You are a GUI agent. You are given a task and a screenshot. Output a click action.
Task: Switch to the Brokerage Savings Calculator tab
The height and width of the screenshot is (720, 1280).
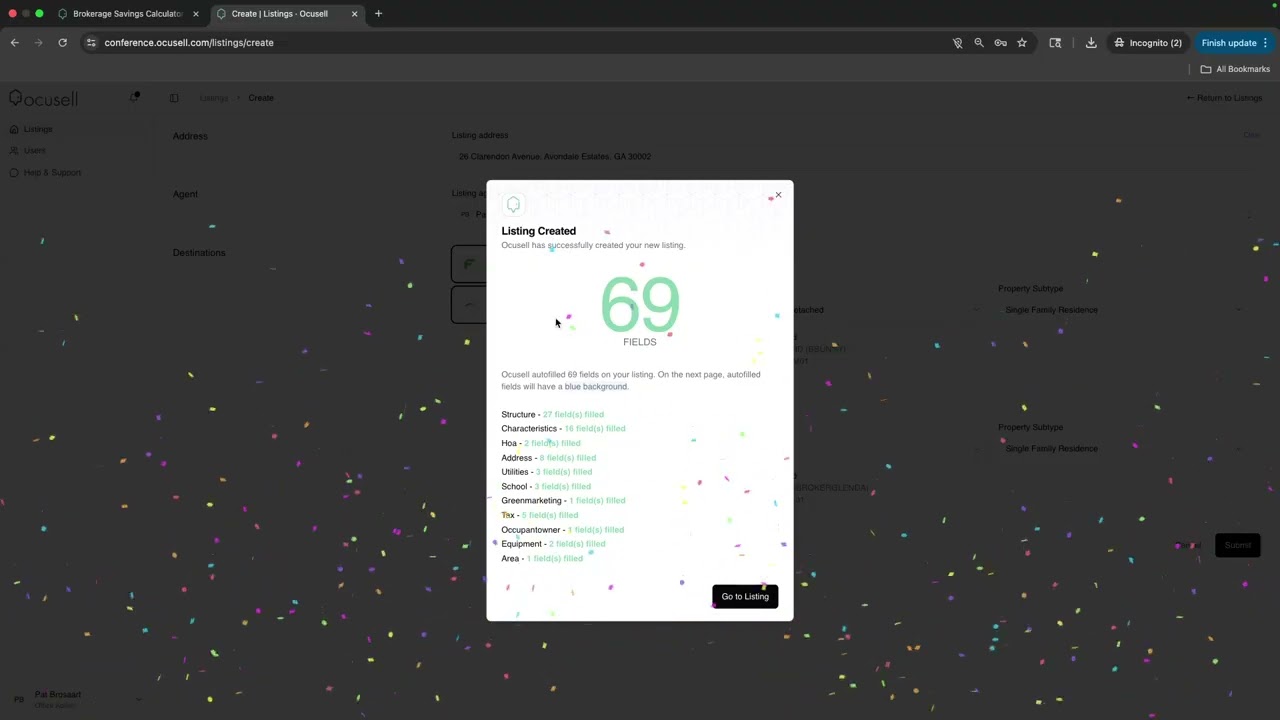[127, 14]
